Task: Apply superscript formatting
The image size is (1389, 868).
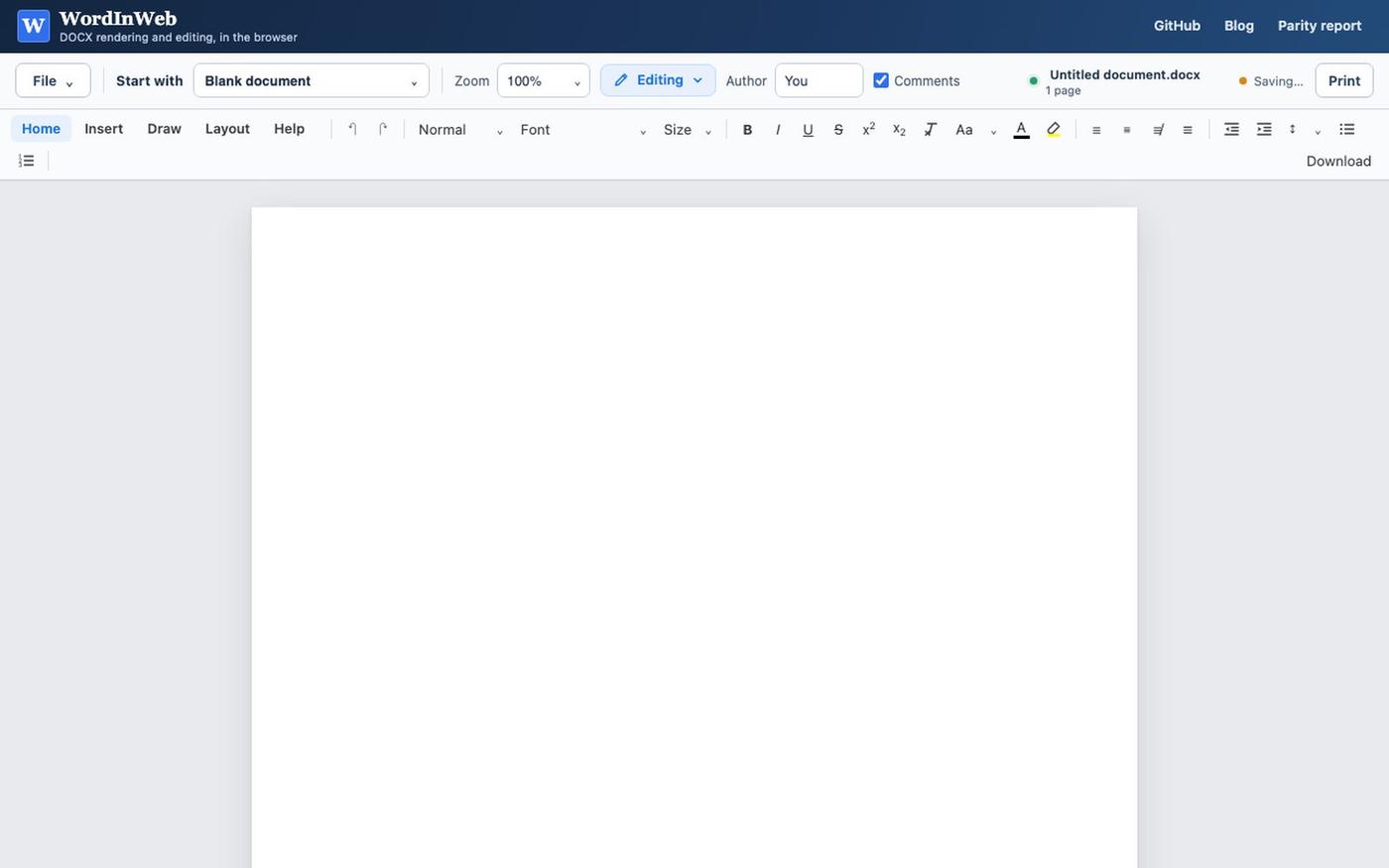Action: (x=869, y=129)
